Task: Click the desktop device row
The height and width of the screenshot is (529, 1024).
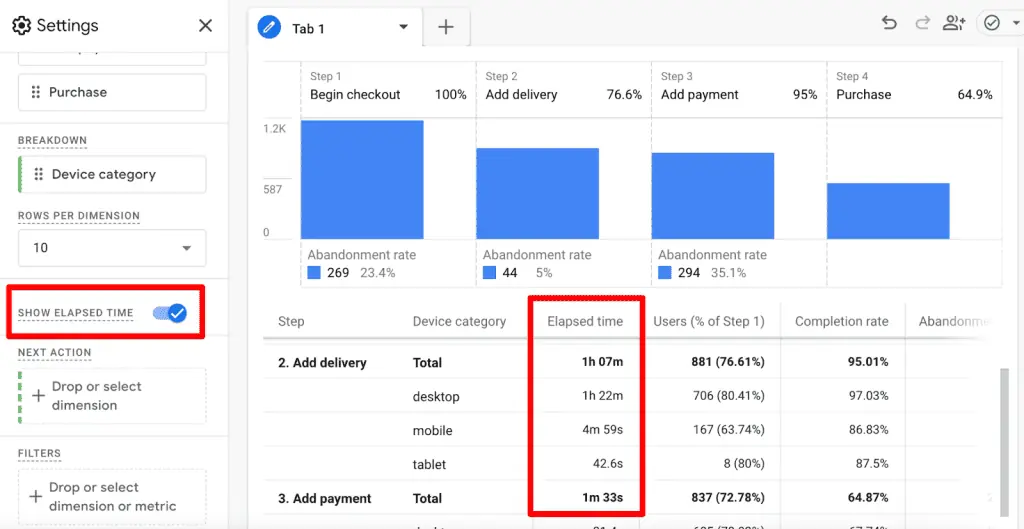Action: (436, 396)
